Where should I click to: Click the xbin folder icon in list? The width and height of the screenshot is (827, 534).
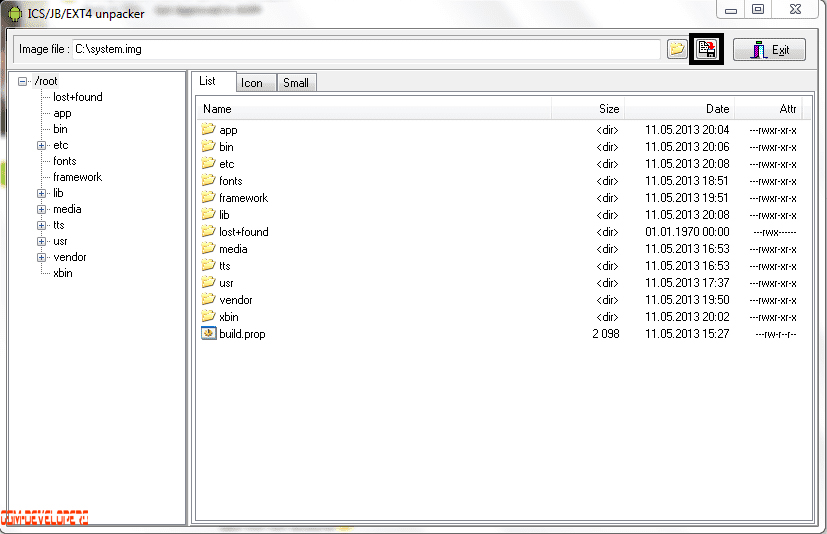click(208, 316)
